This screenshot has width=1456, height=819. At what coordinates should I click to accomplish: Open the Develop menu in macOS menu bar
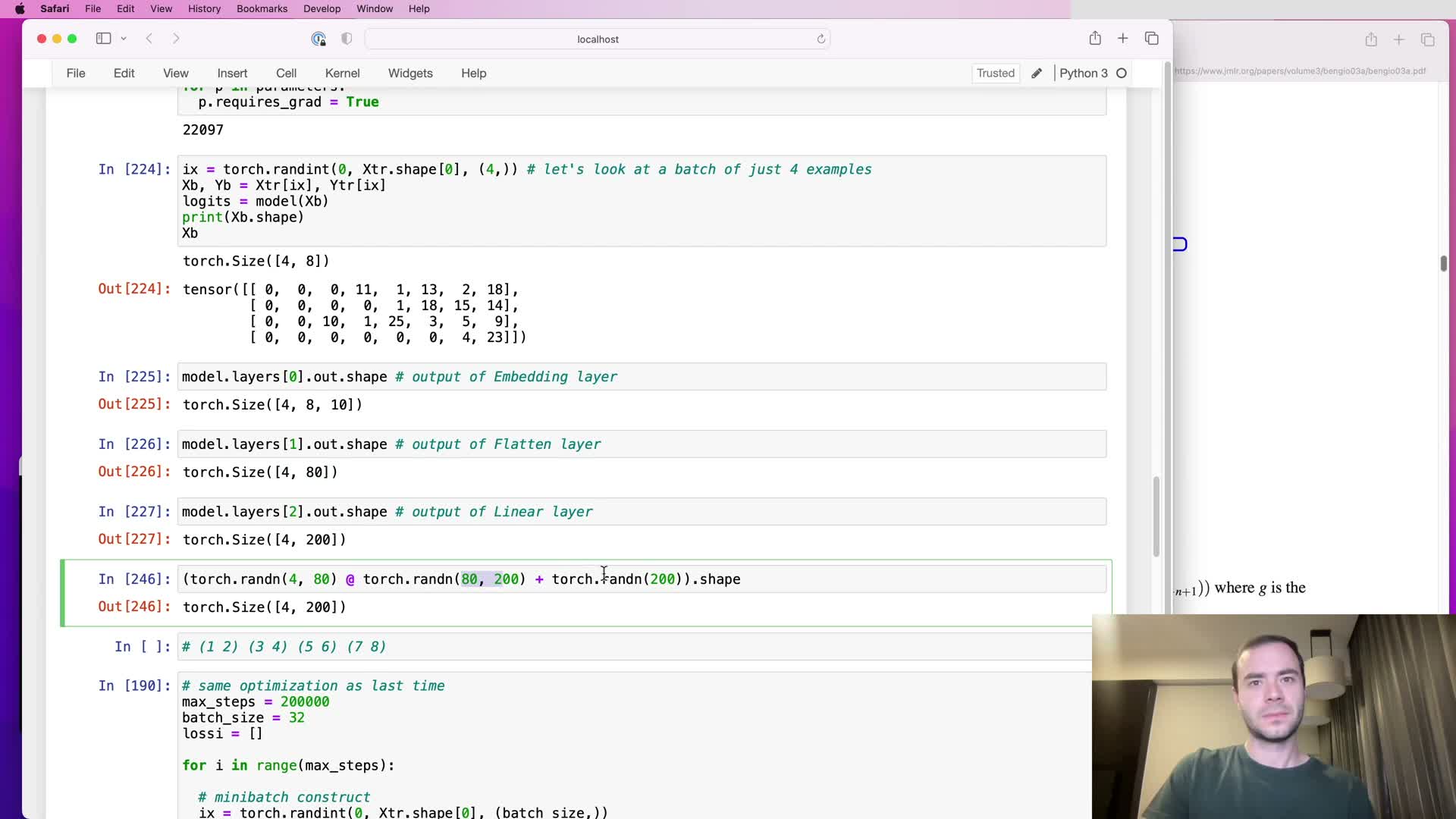[322, 9]
